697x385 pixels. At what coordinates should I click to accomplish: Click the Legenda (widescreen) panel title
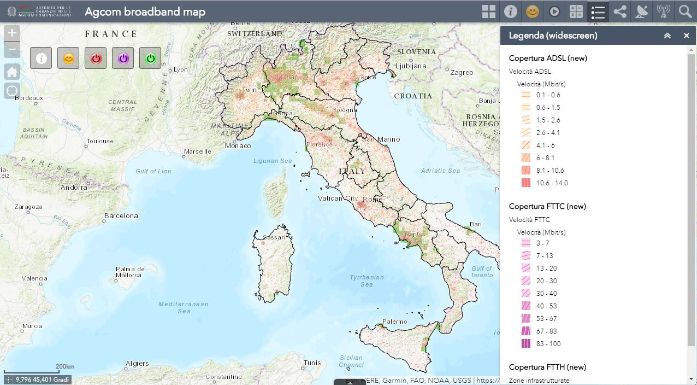553,36
